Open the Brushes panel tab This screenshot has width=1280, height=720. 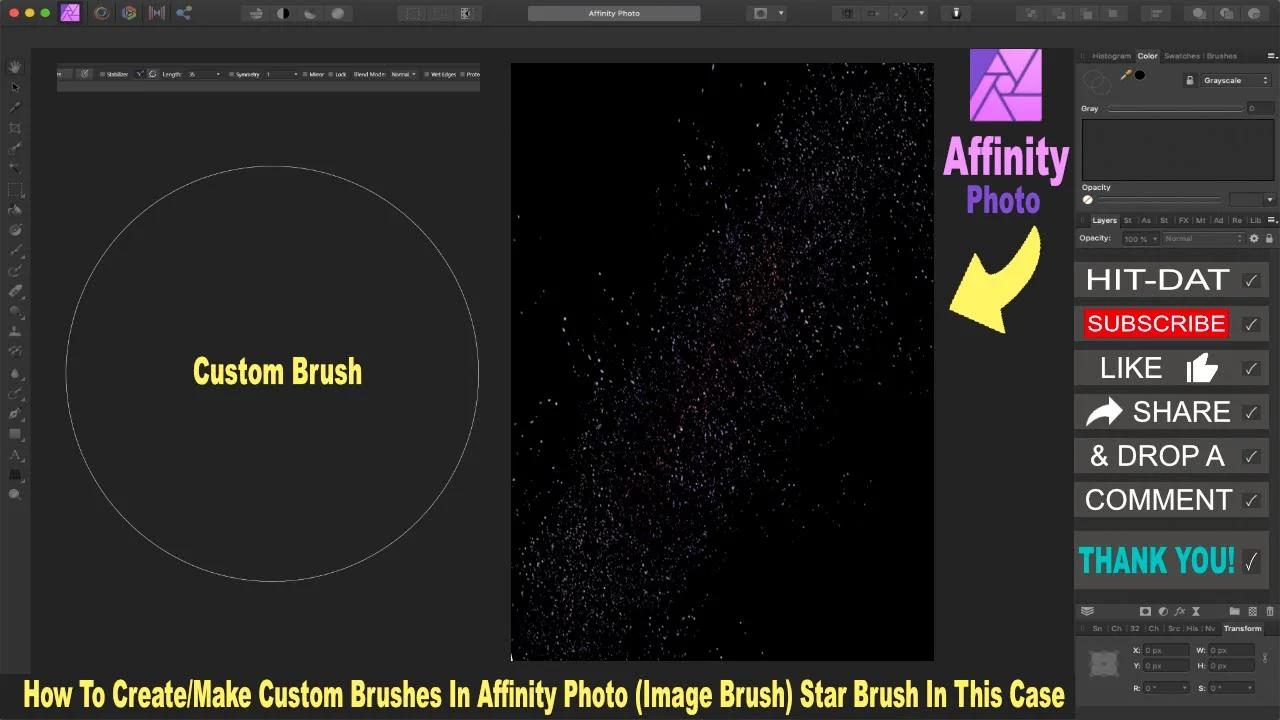pos(1222,56)
